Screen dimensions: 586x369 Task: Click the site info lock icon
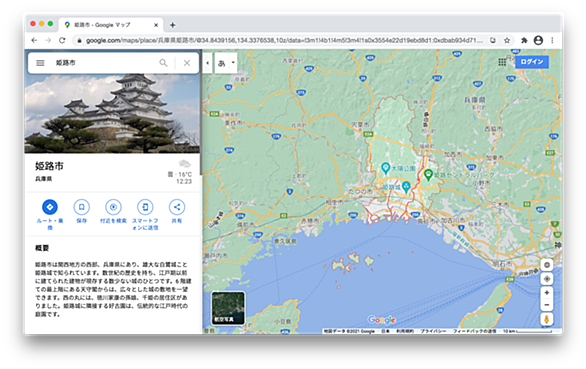(x=79, y=40)
